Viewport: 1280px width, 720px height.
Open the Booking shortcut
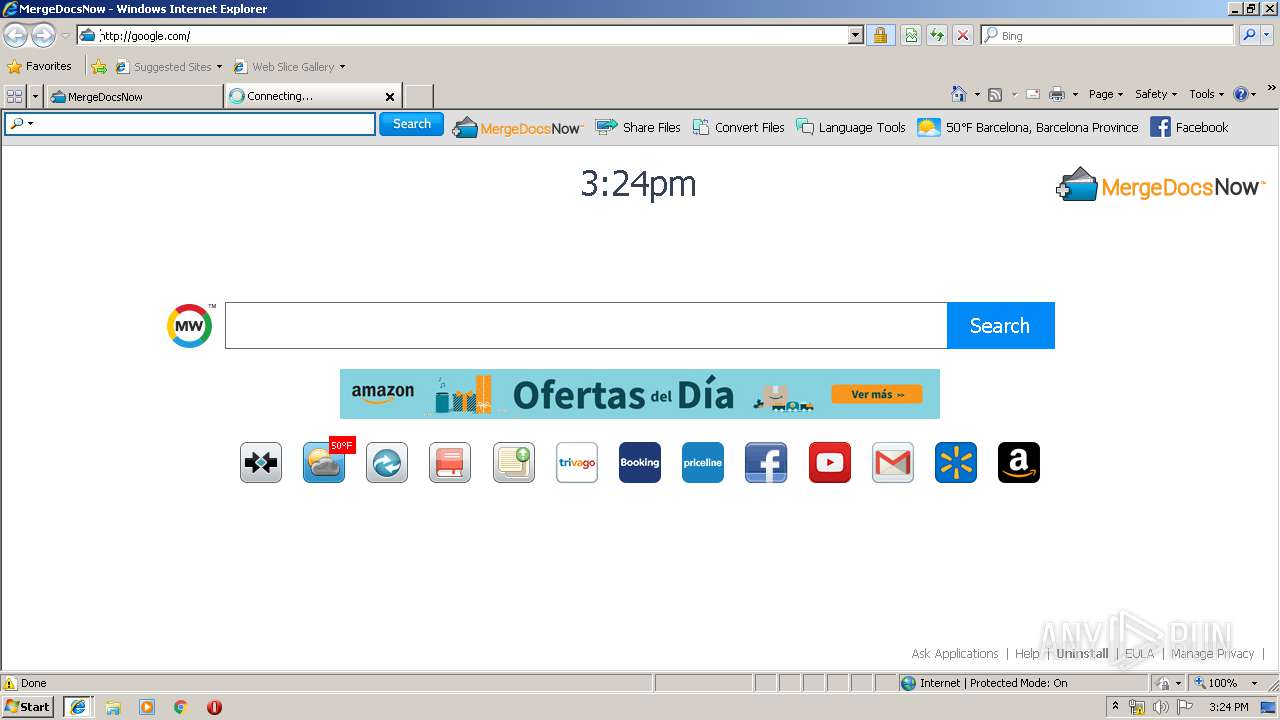640,463
